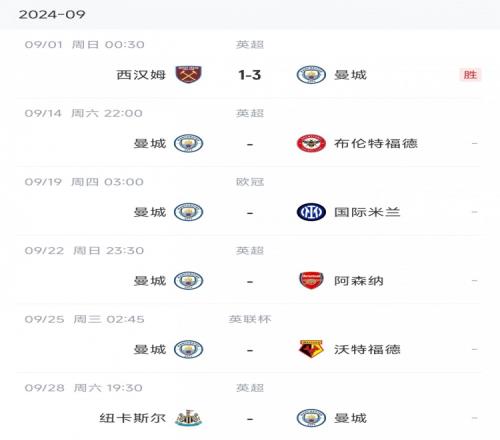Click Manchester City crest in Newcastle match
The height and width of the screenshot is (440, 500).
311,418
